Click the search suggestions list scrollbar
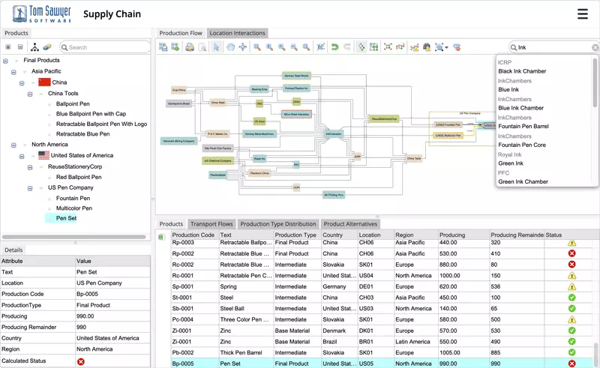The image size is (600, 368). point(594,82)
